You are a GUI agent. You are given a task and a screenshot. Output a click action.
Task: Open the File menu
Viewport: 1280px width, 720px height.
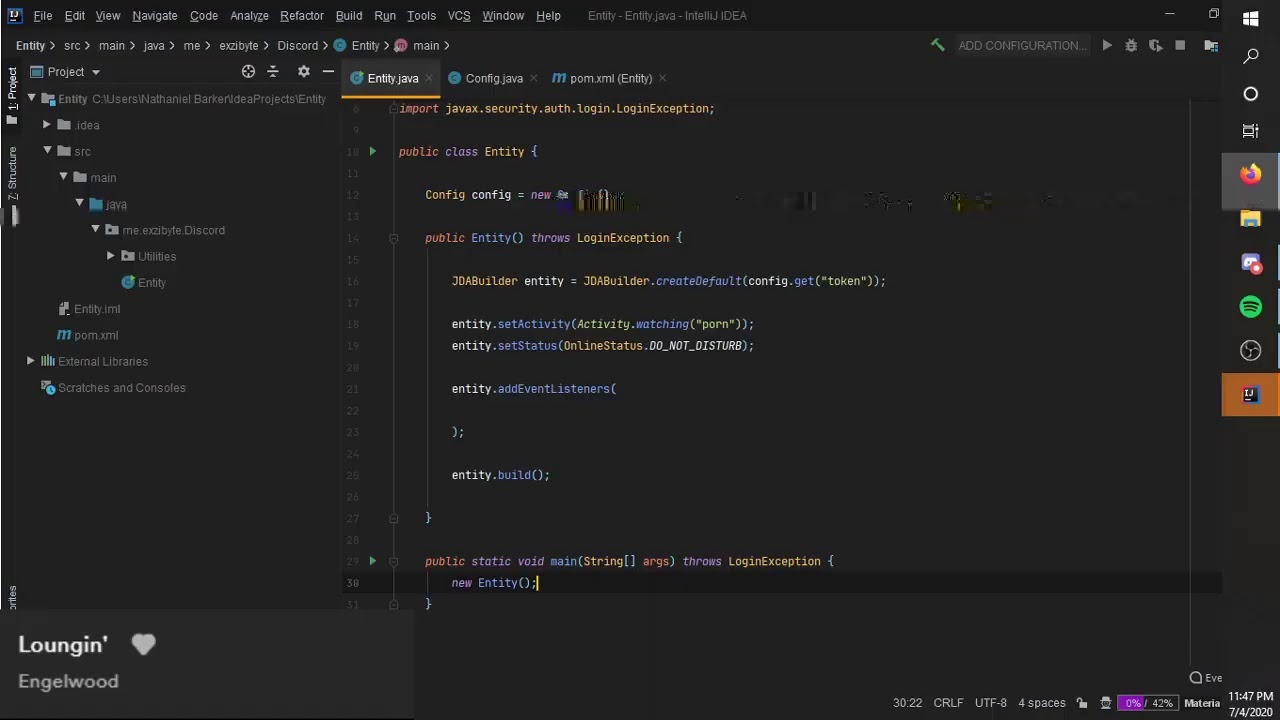[x=43, y=16]
